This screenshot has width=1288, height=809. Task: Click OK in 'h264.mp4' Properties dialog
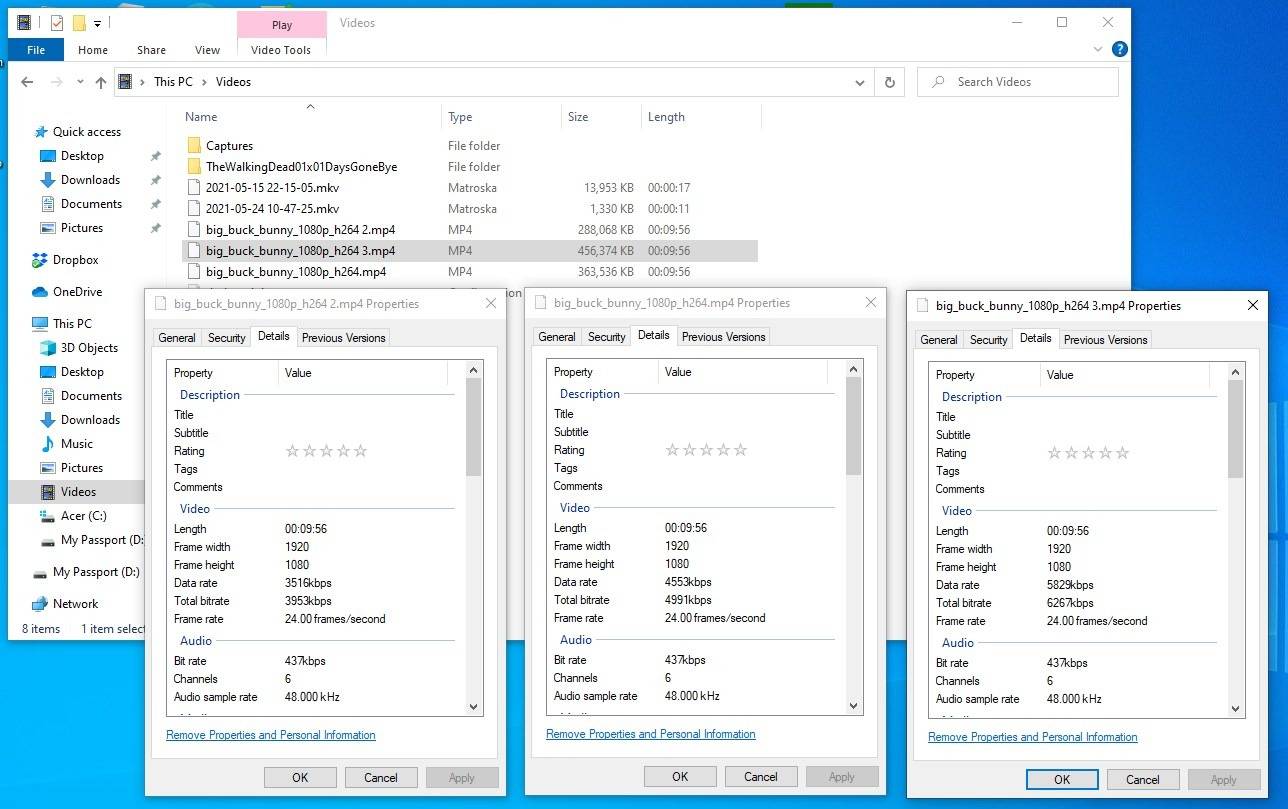680,777
